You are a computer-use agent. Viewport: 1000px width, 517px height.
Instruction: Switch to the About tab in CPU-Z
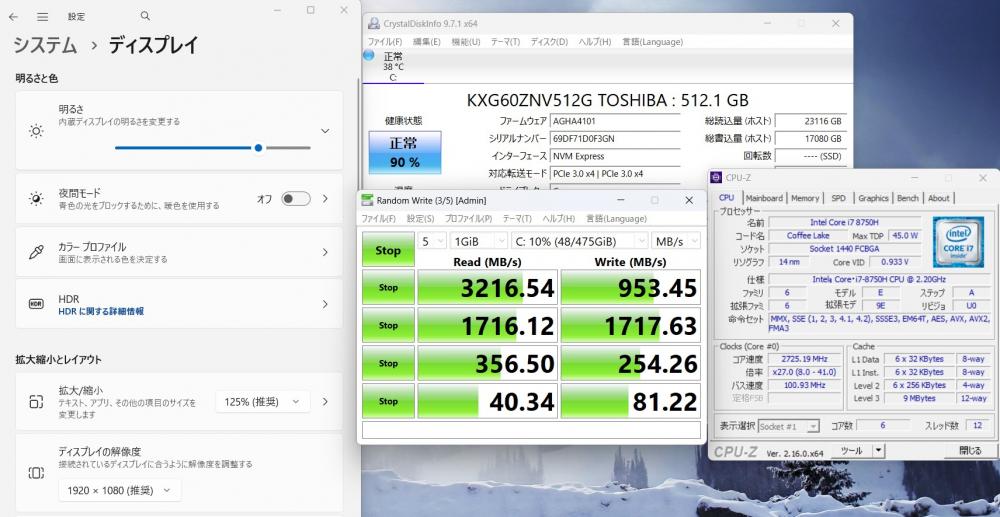[x=938, y=198]
